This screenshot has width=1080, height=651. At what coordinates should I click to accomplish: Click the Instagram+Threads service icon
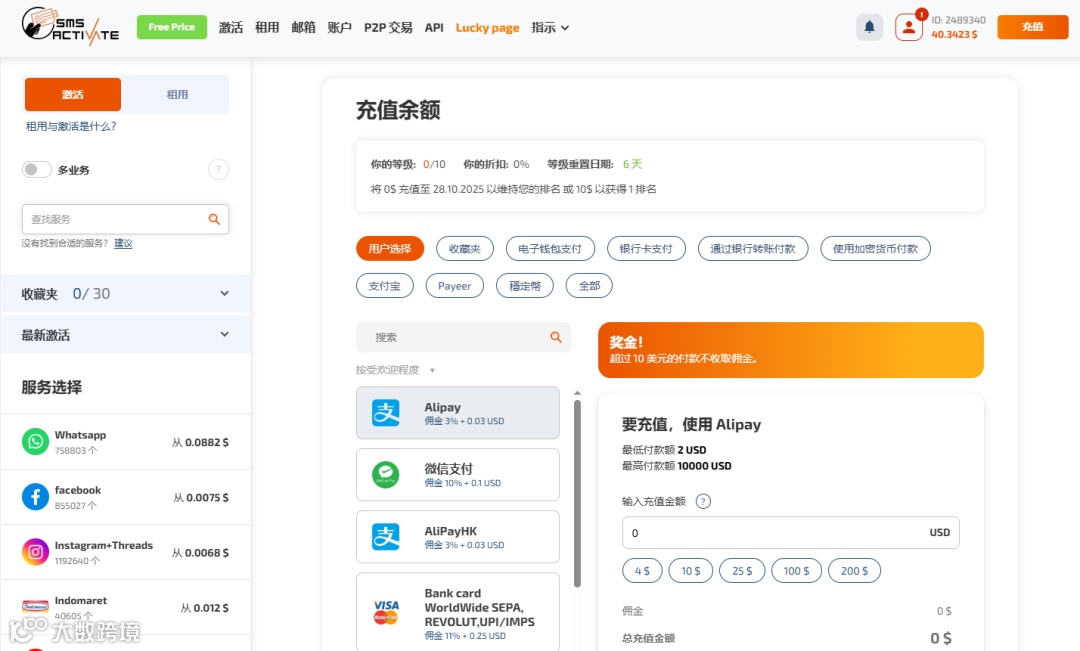35,552
